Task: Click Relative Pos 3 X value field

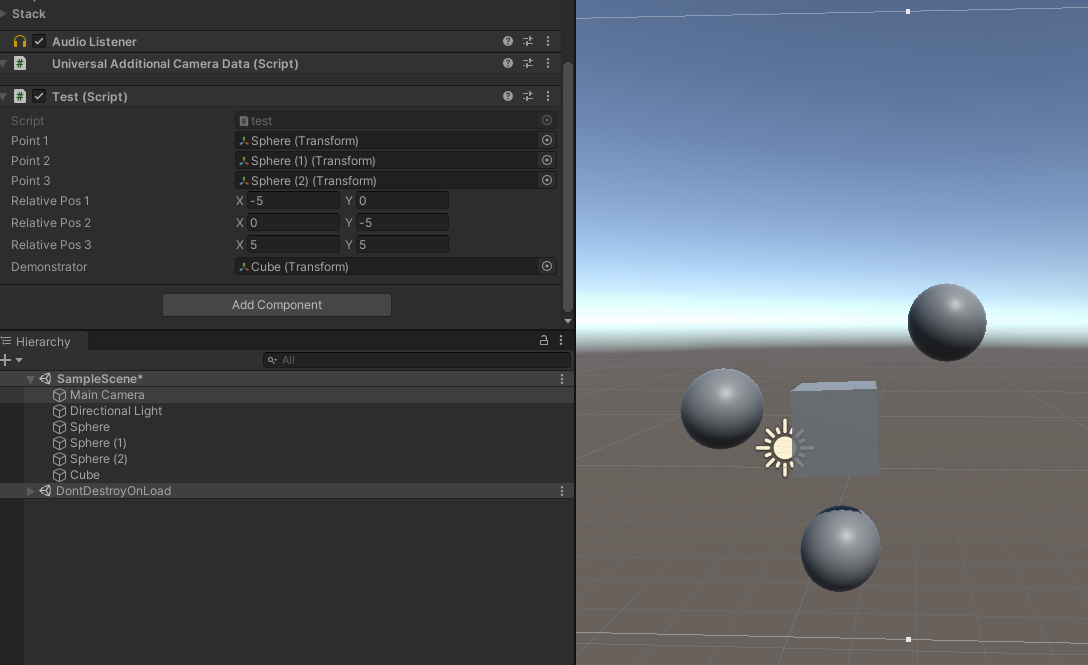Action: (x=293, y=244)
